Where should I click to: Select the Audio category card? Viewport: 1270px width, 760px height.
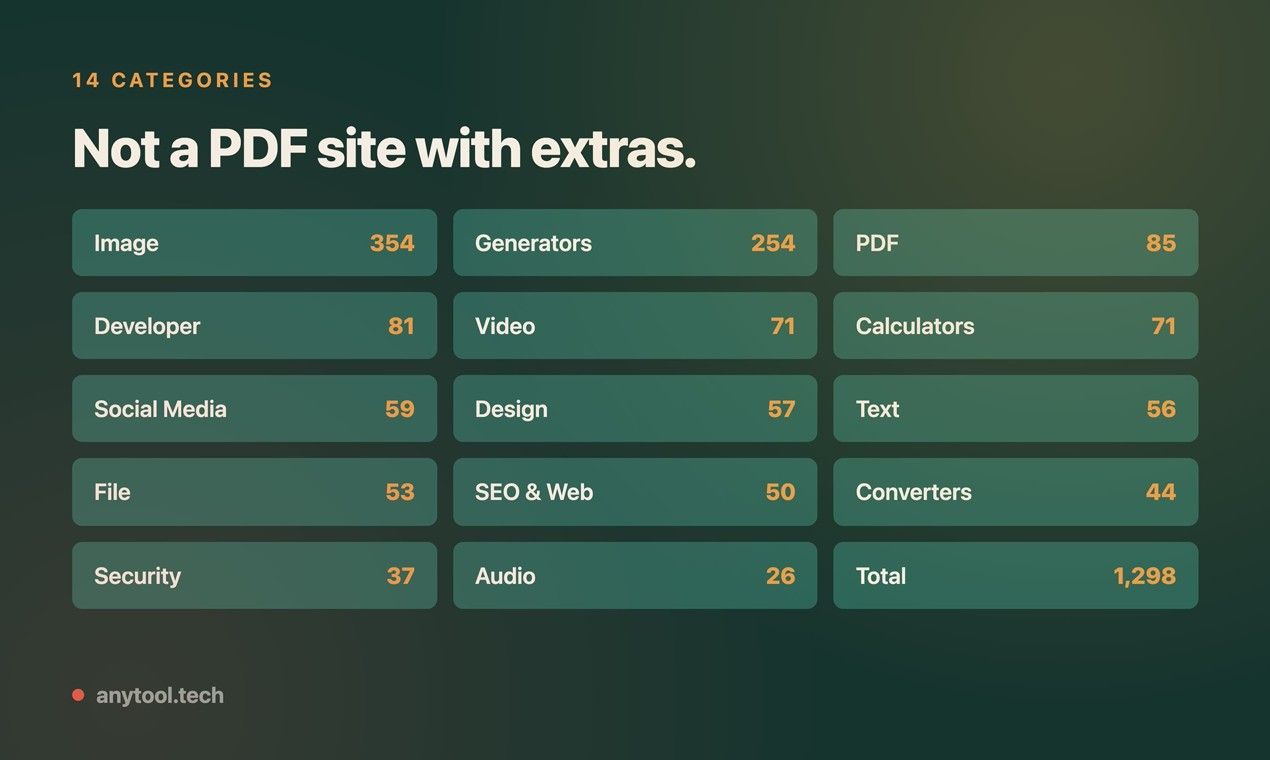point(635,575)
